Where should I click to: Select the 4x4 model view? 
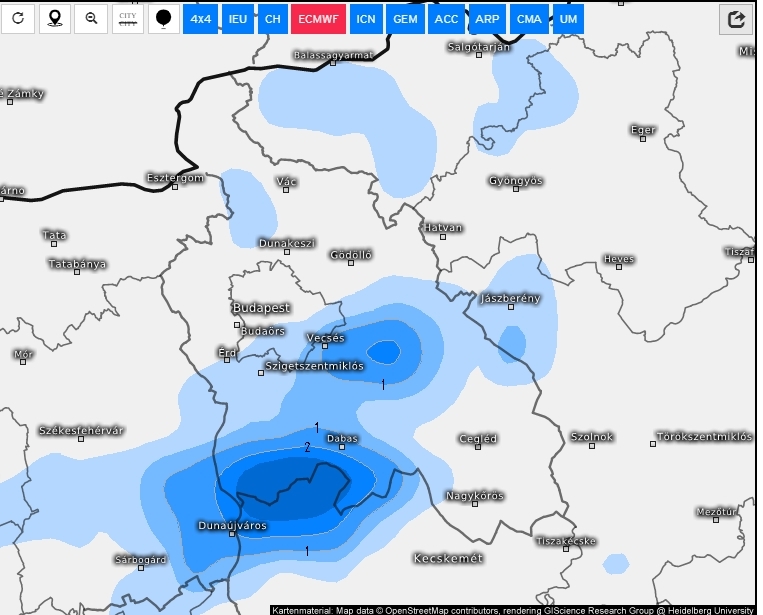click(x=201, y=19)
